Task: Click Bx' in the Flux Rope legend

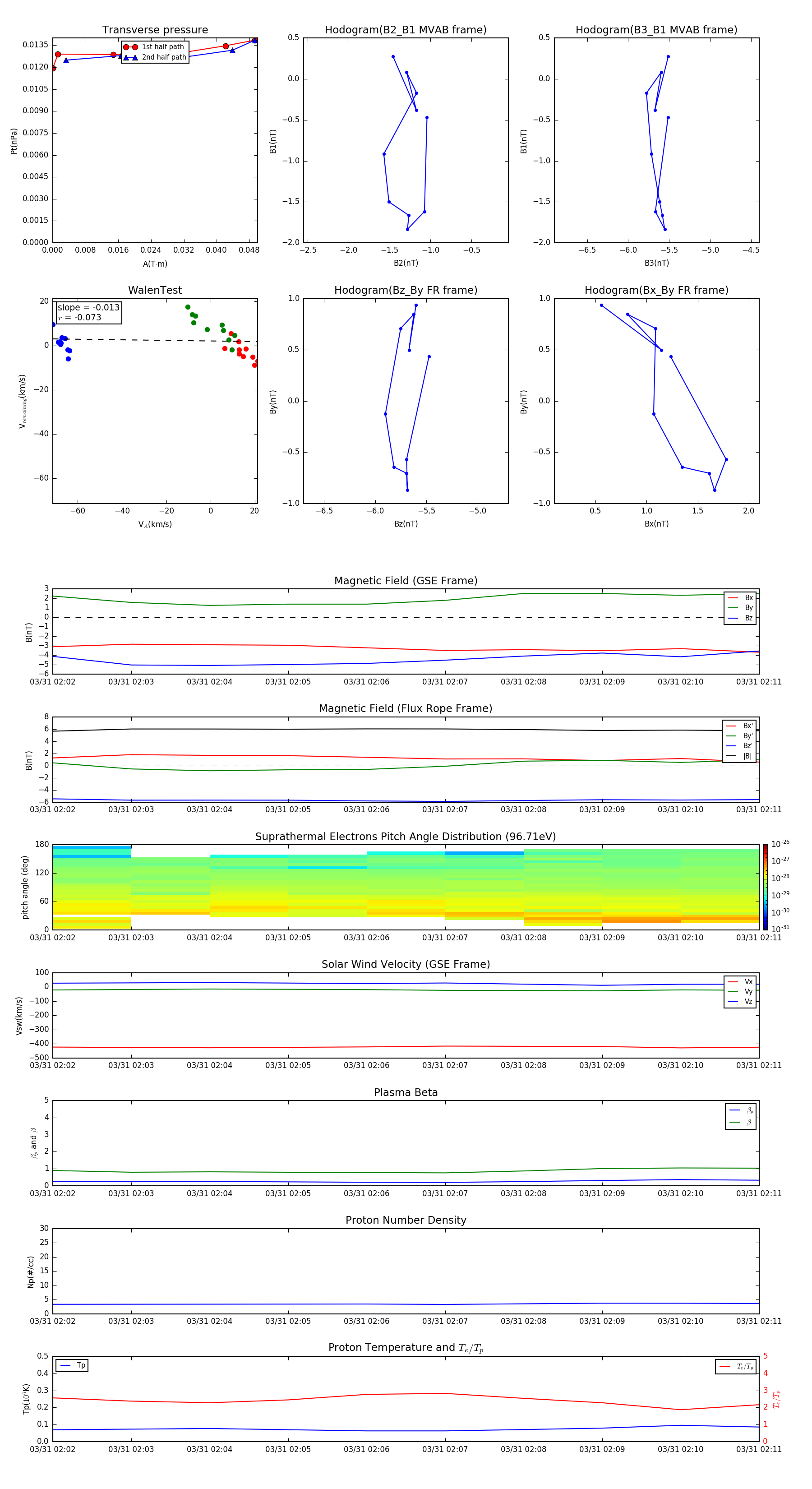Action: pos(740,726)
